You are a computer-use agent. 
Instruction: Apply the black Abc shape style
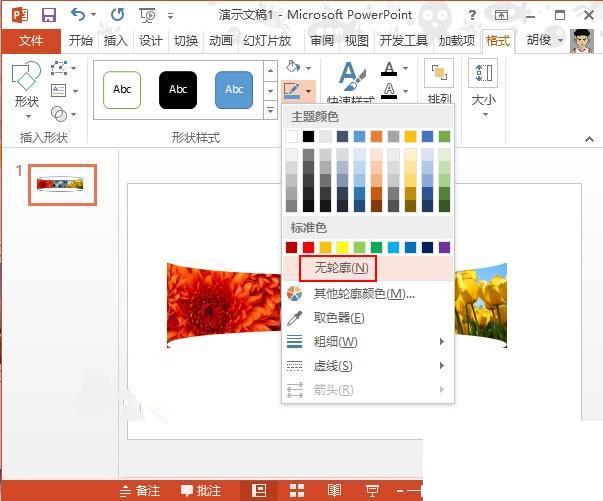[178, 90]
